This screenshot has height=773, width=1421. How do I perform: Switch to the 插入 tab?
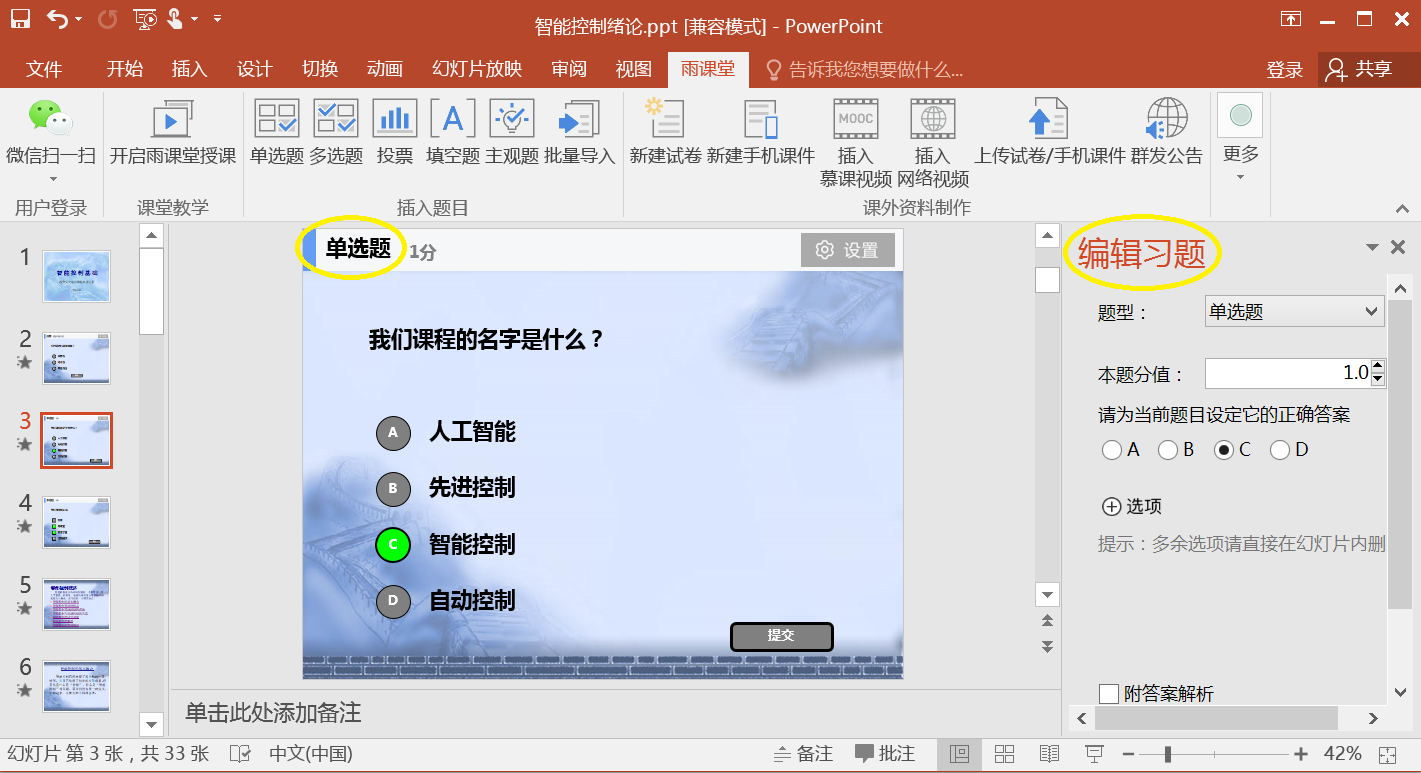click(x=189, y=69)
